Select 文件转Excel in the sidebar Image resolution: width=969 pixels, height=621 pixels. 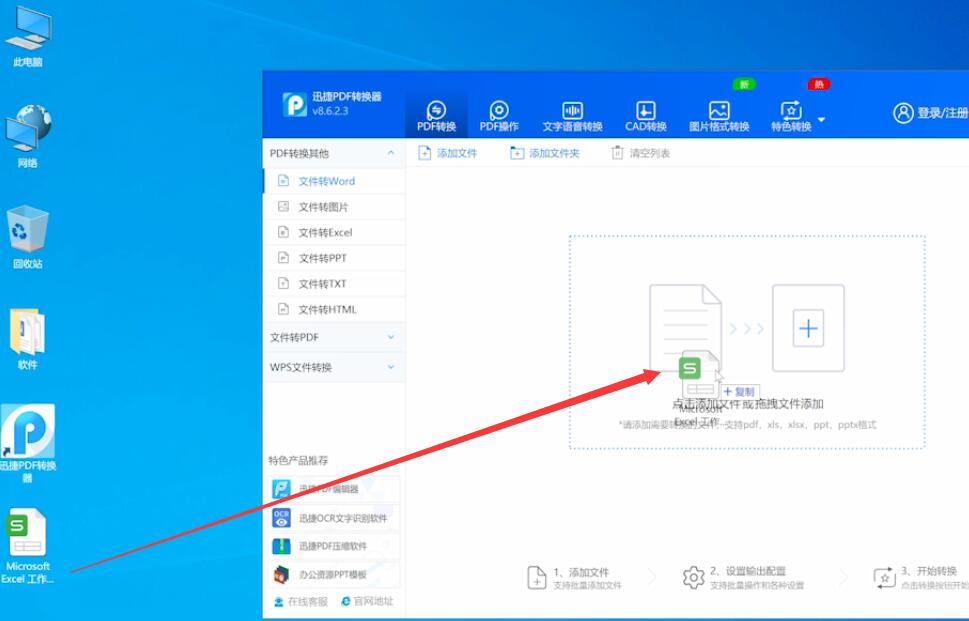[x=334, y=232]
